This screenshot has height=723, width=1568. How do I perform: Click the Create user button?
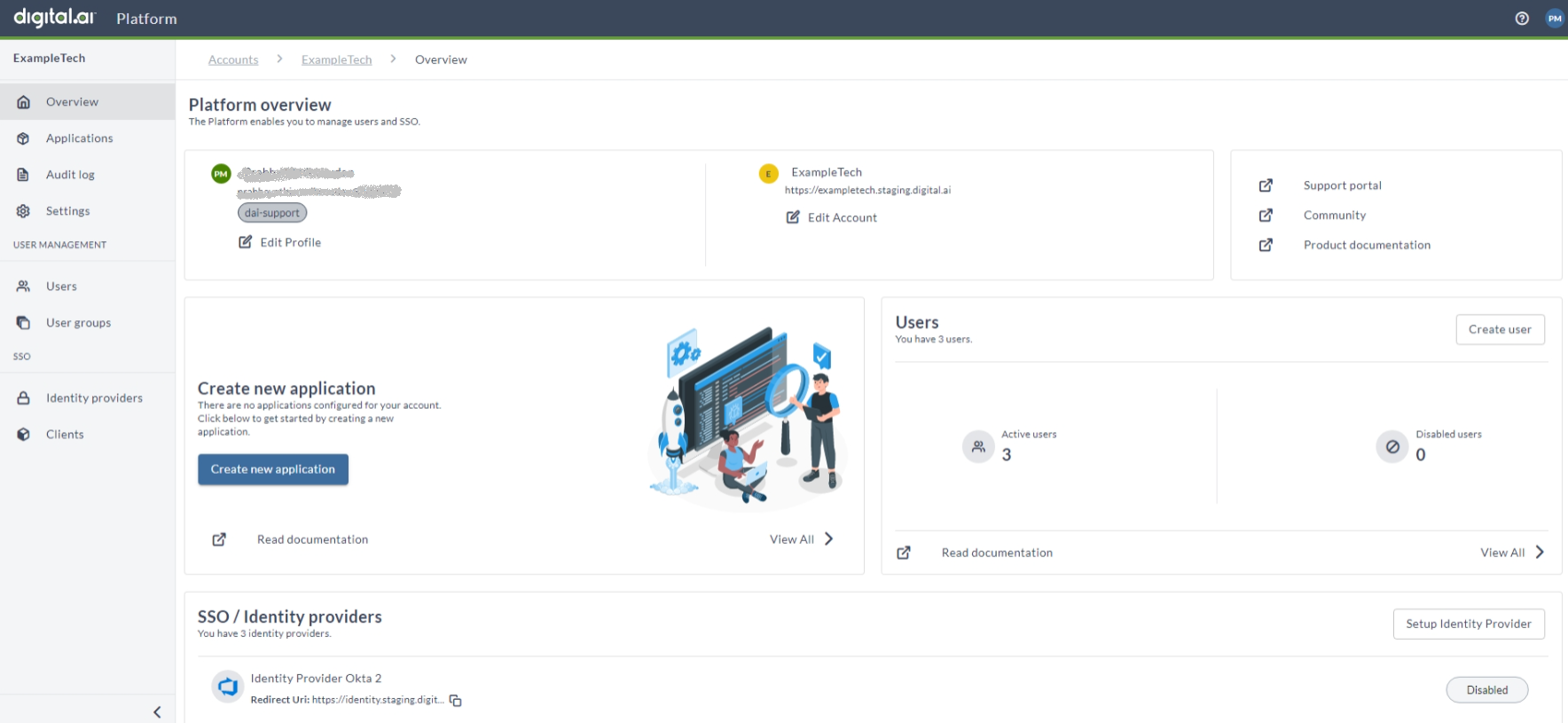click(x=1500, y=329)
